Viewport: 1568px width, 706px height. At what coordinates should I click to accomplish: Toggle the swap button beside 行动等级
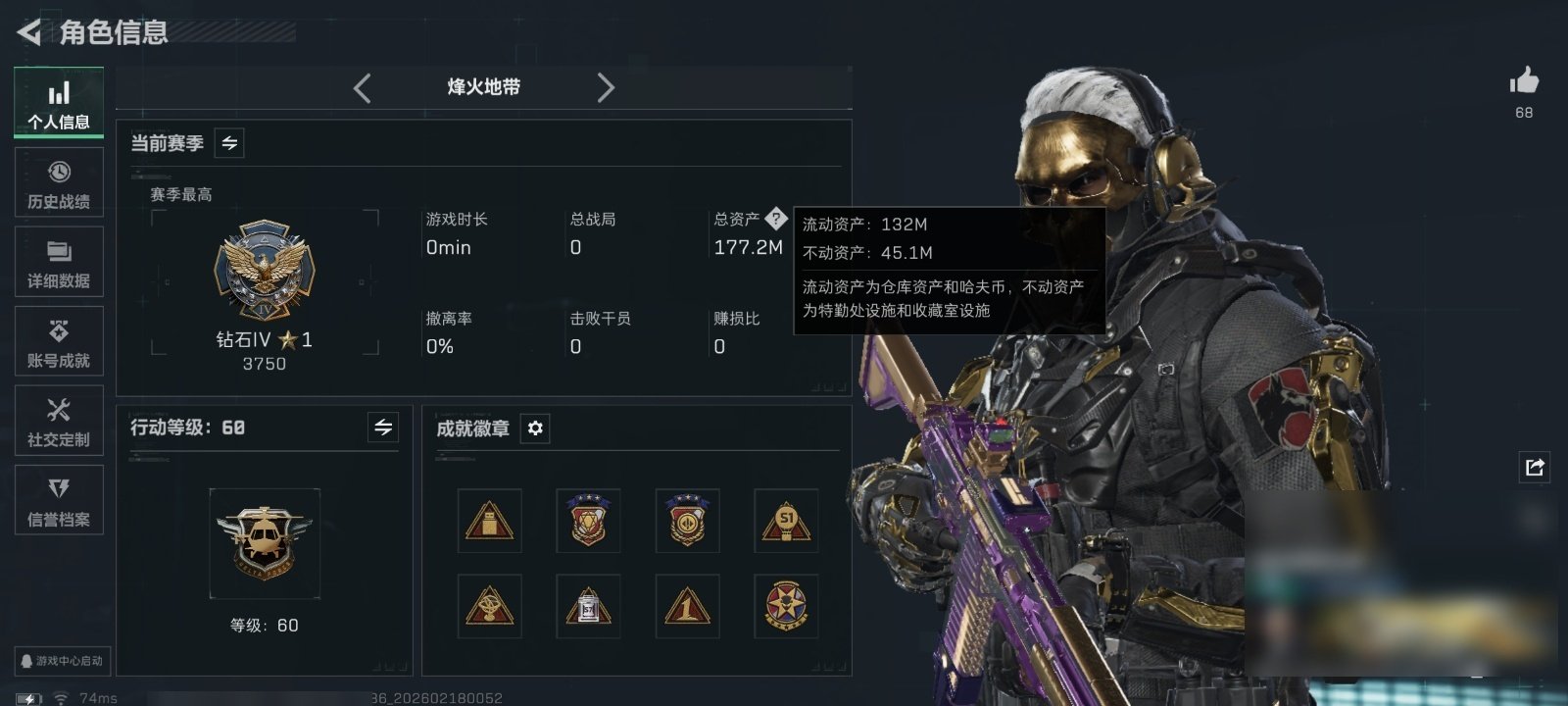click(x=383, y=428)
